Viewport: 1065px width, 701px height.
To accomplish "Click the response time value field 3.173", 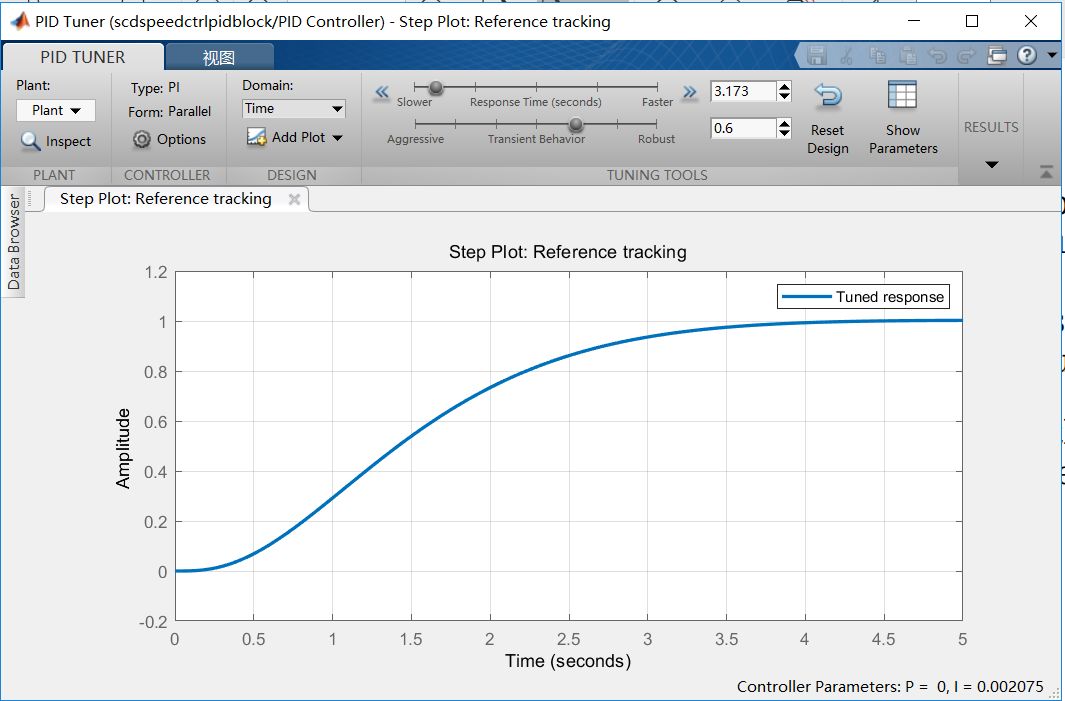I will (743, 91).
